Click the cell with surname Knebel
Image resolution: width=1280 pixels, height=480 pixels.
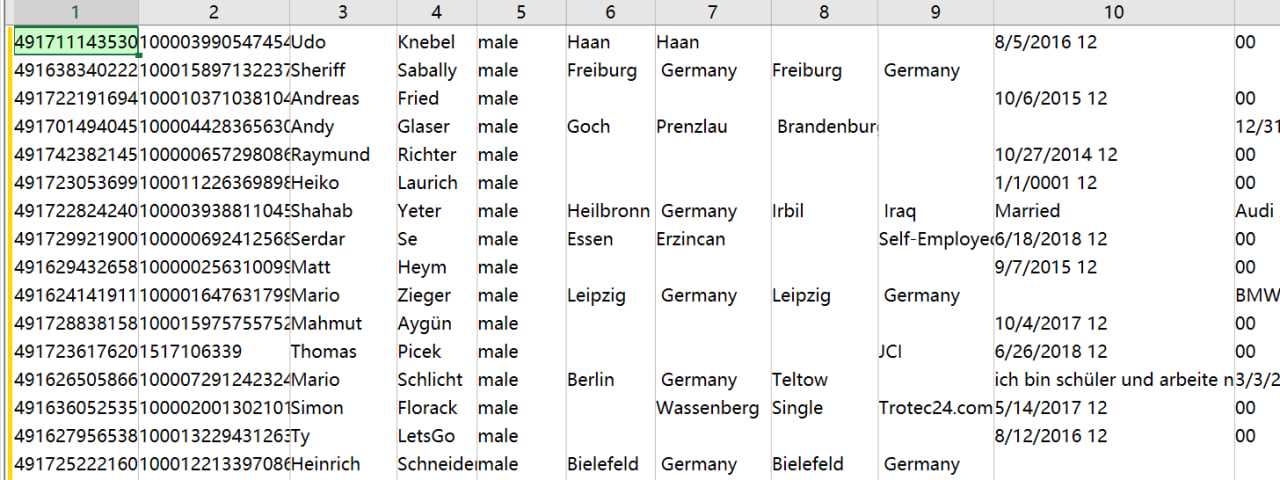pyautogui.click(x=436, y=42)
